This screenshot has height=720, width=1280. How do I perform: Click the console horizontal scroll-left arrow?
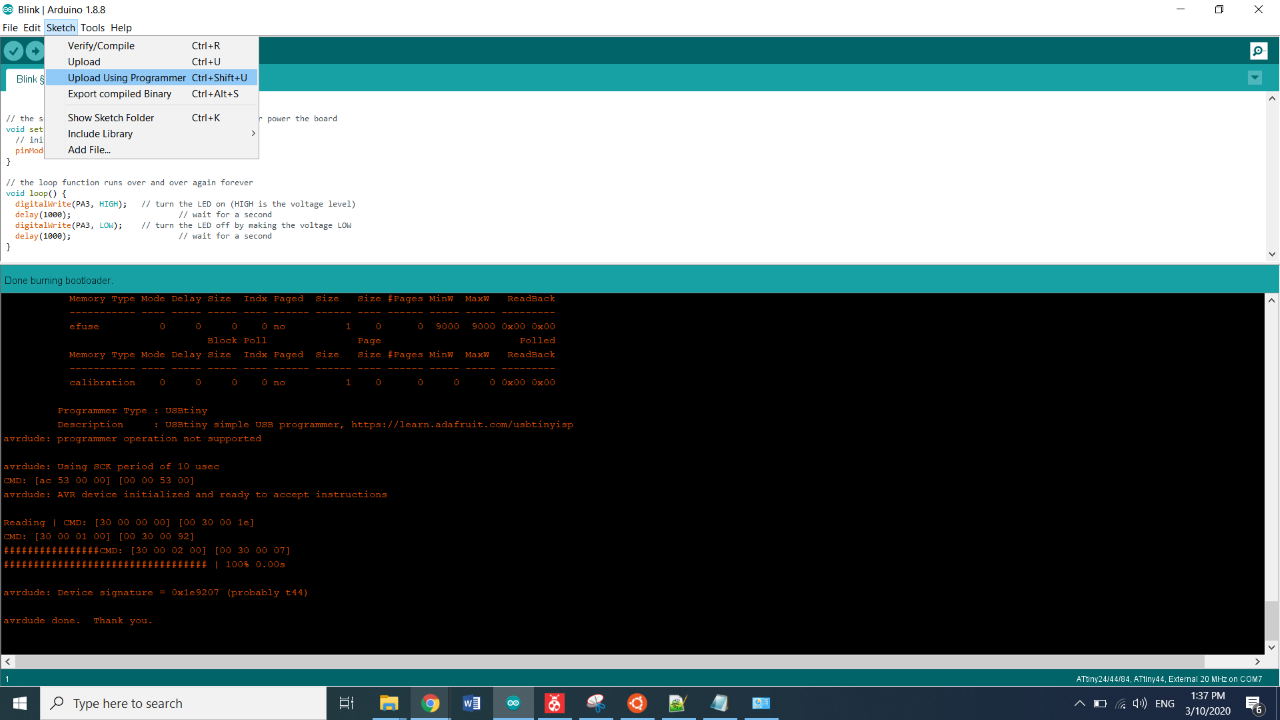point(7,661)
